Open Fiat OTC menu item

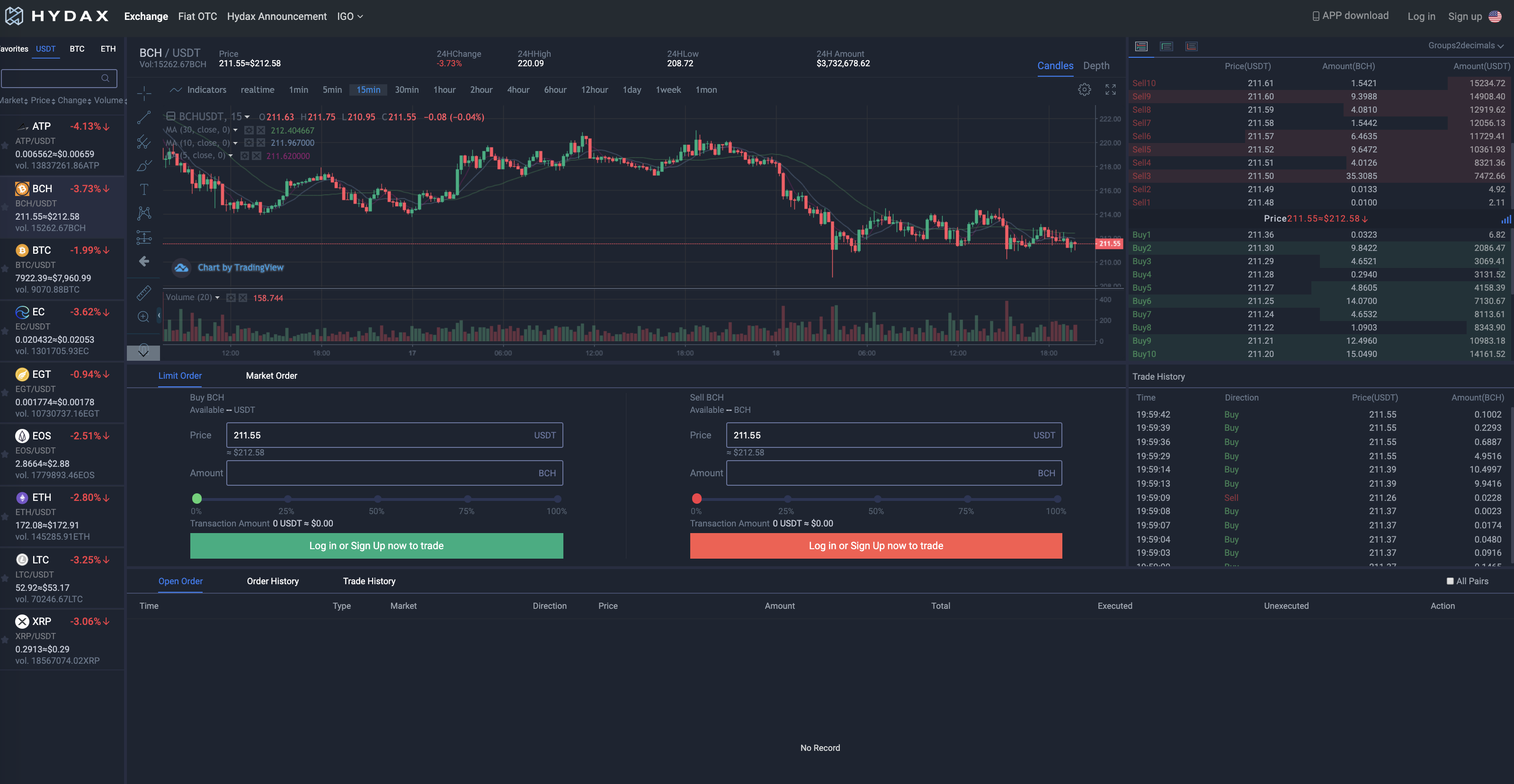coord(197,17)
